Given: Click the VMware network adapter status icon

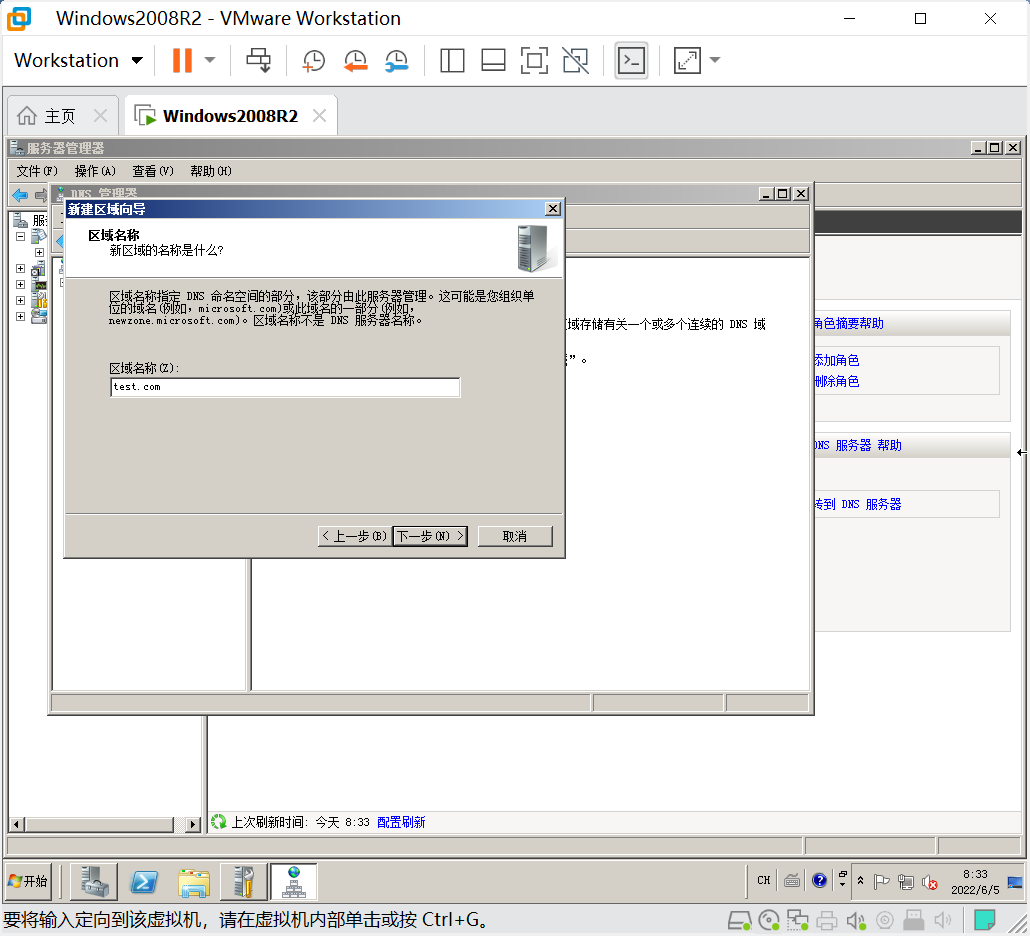Looking at the screenshot, I should click(x=797, y=920).
